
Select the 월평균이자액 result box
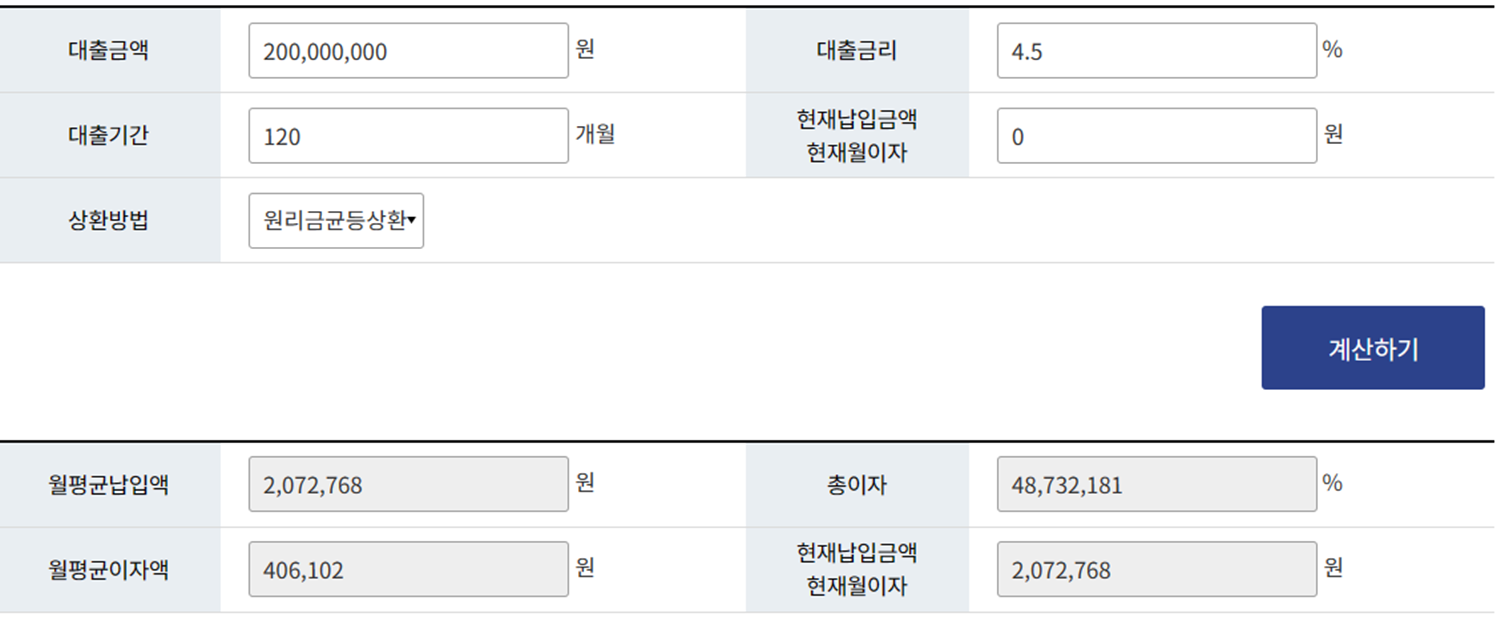click(x=408, y=568)
